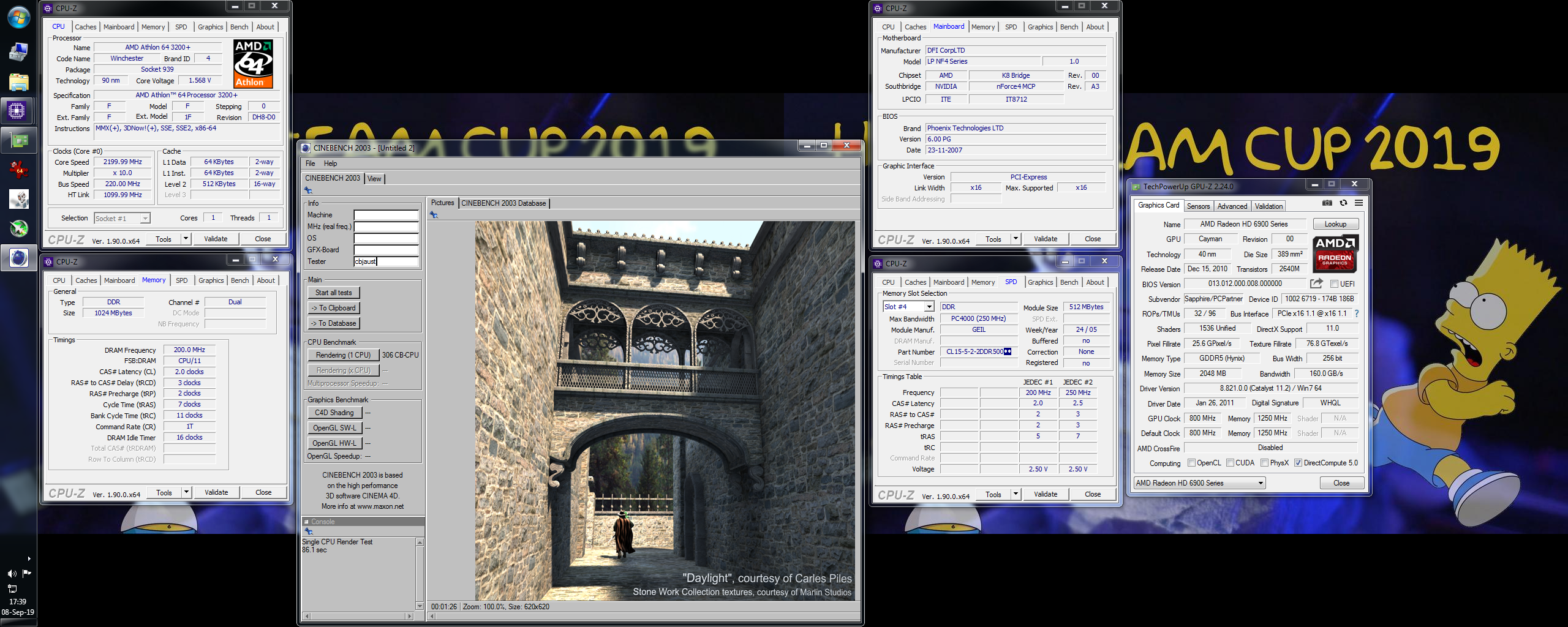Expand Tools arrow in CPU tab CPU-Z window
1568x627 pixels.
(x=186, y=239)
